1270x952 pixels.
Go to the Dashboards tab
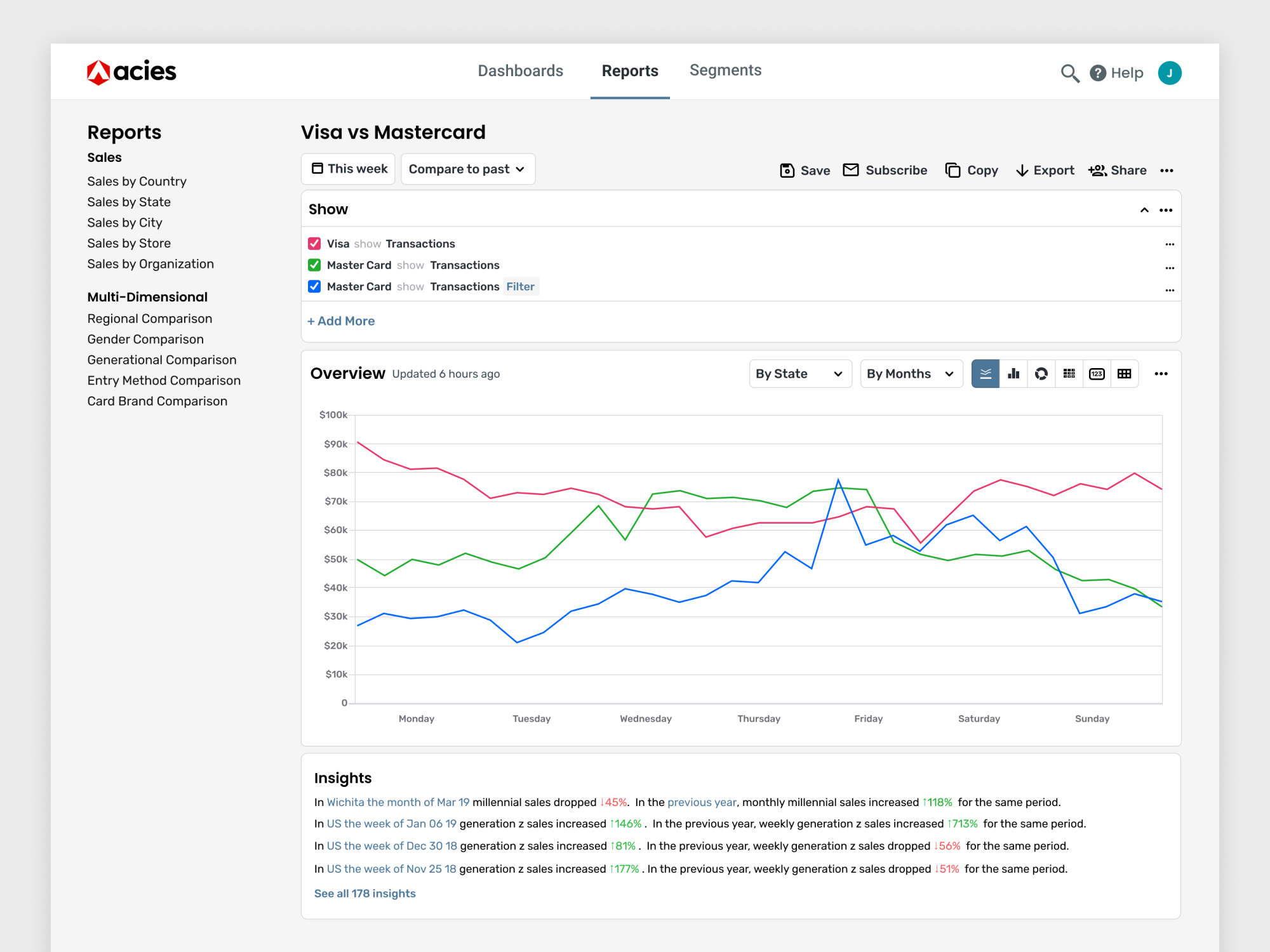(521, 71)
